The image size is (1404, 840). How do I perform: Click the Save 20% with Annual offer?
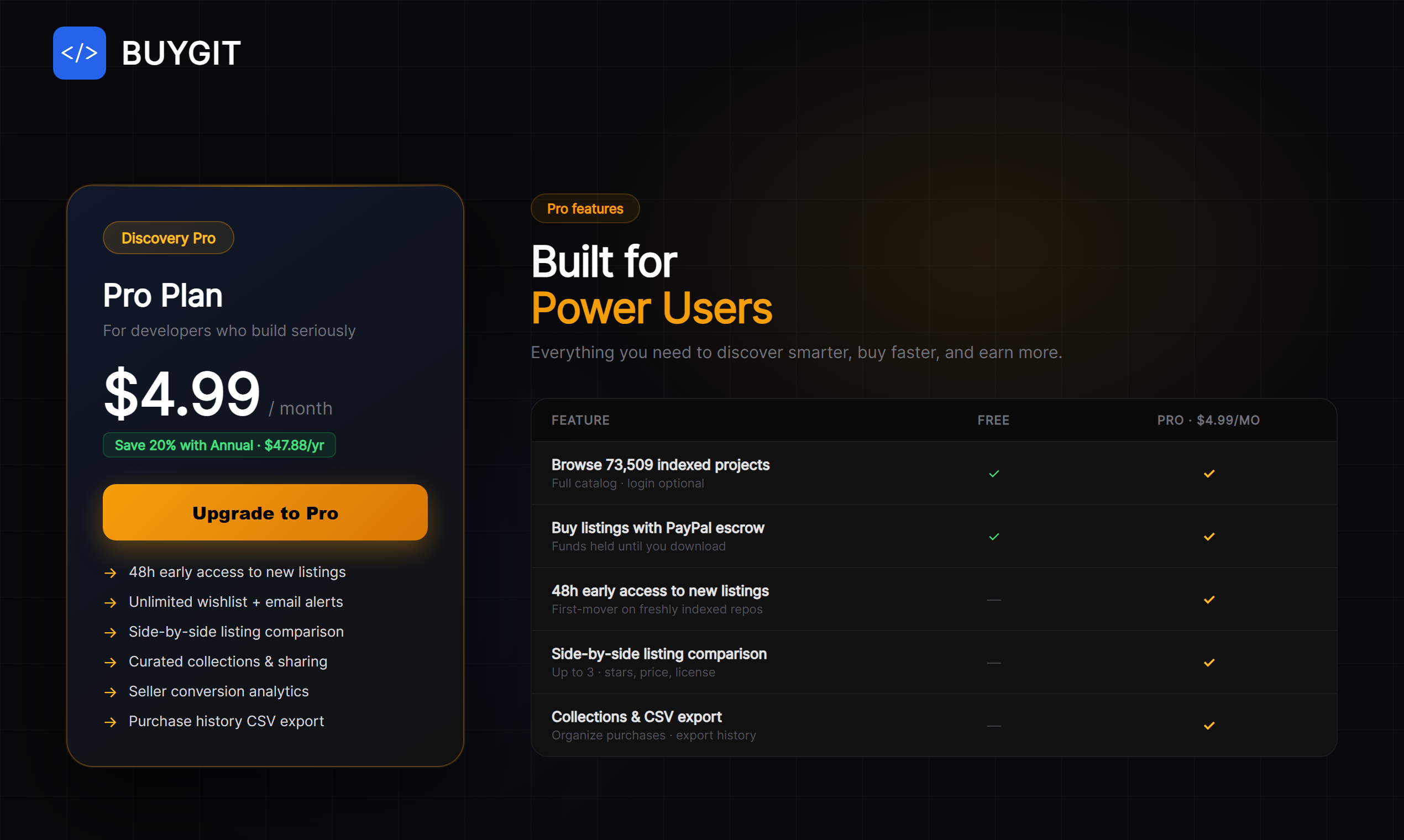tap(219, 445)
